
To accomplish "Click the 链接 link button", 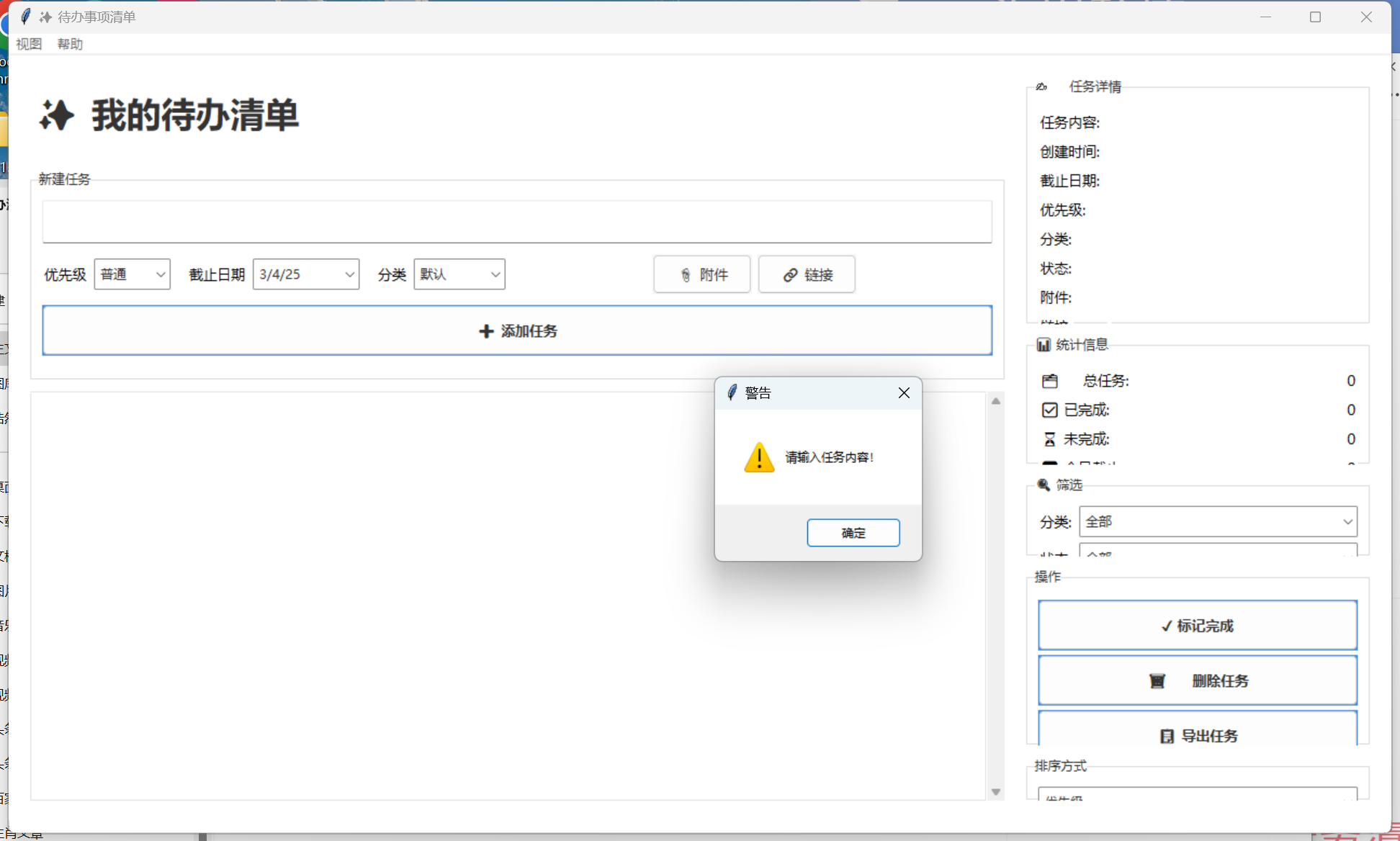I will tap(807, 274).
